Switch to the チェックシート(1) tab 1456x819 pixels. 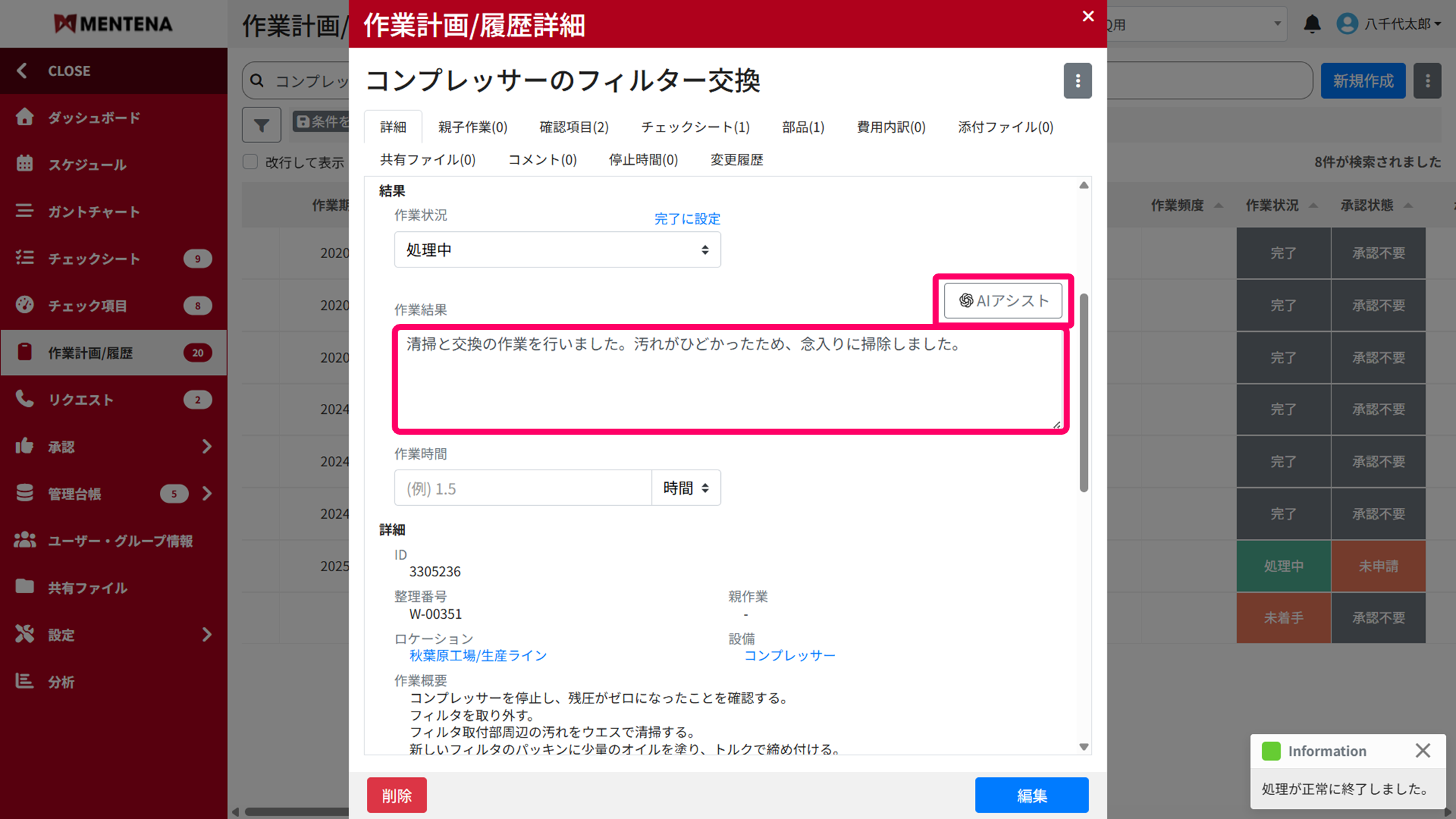695,127
